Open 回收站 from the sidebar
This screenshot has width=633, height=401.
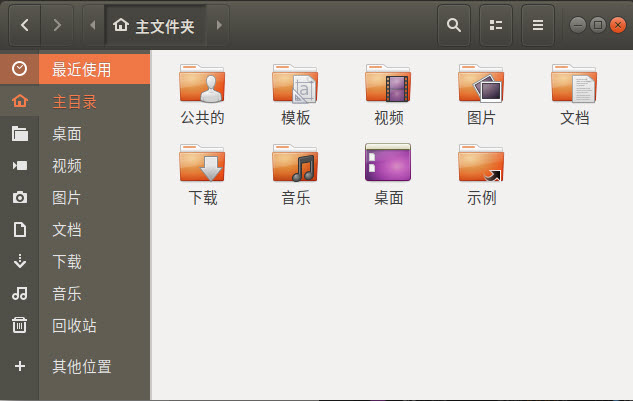pos(75,325)
